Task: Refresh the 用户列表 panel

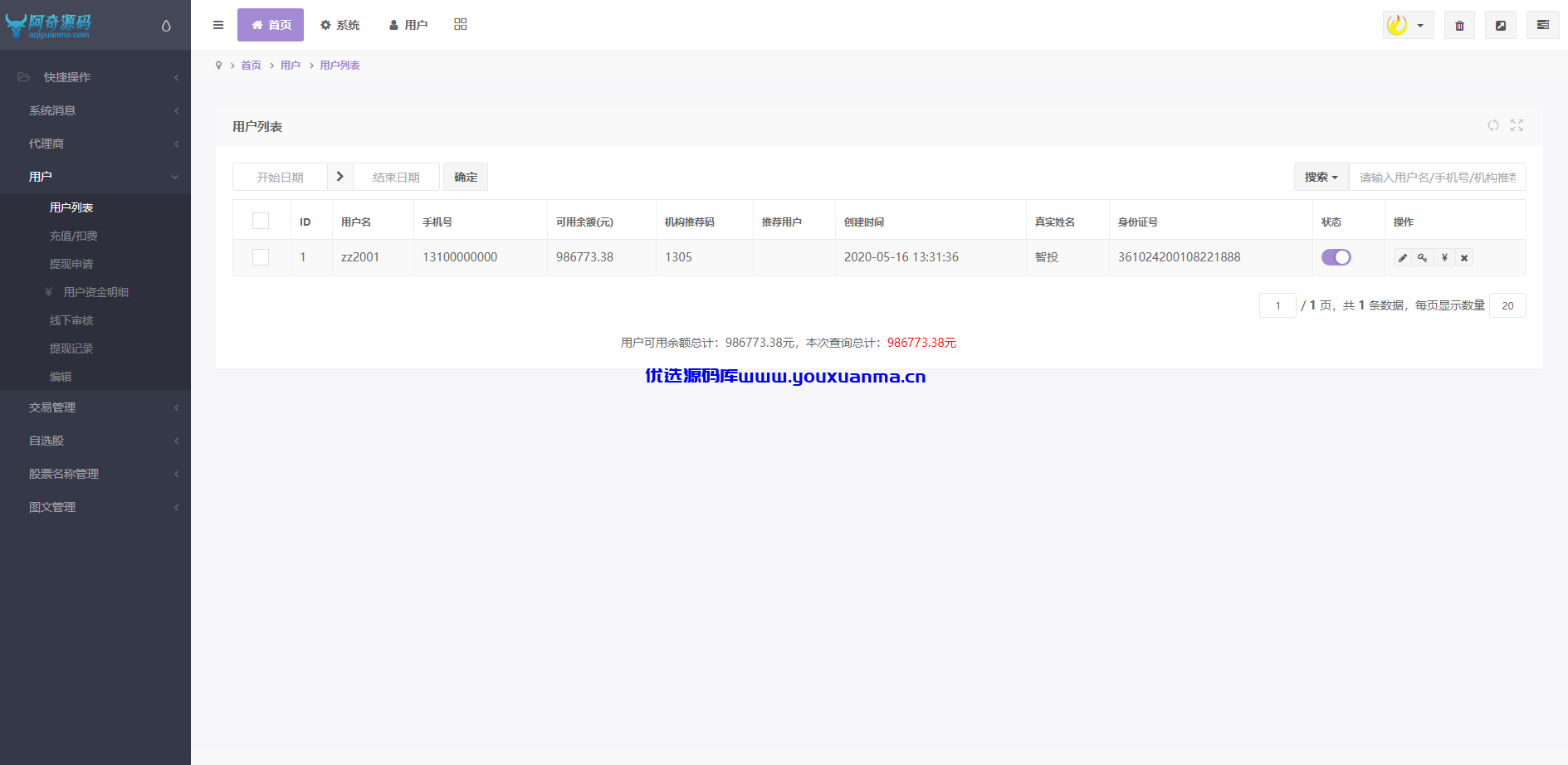Action: (1493, 125)
